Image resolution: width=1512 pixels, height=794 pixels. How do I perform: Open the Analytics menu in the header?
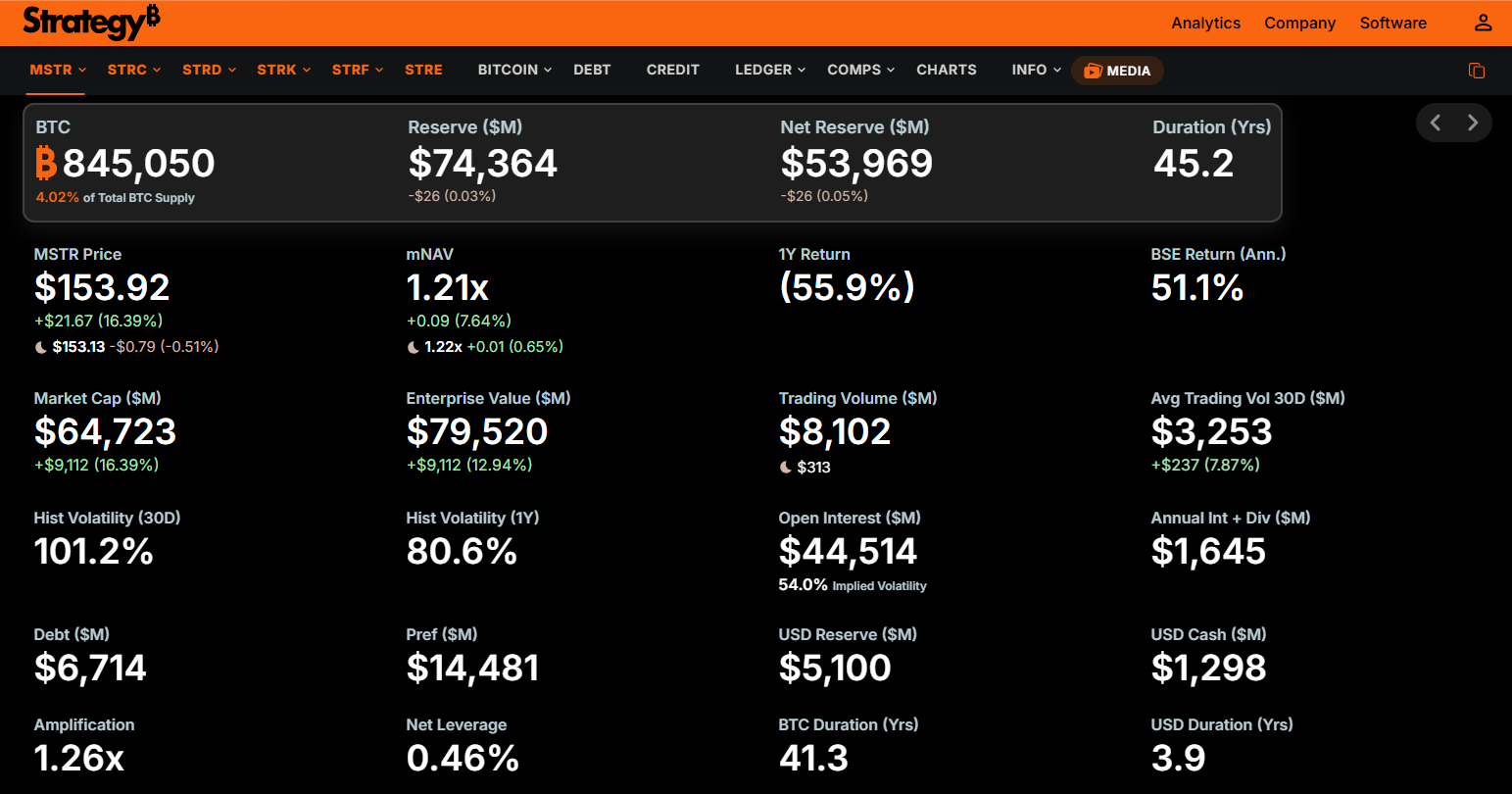[x=1206, y=23]
